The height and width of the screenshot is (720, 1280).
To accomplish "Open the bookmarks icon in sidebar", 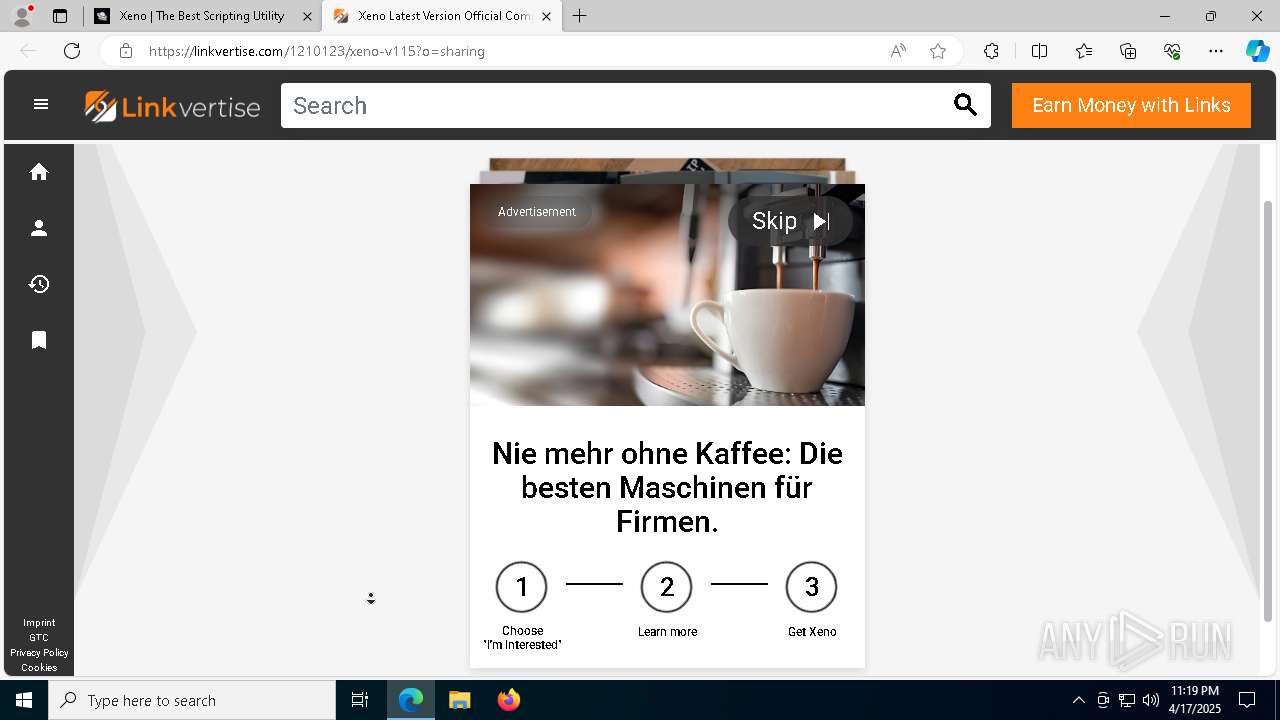I will tap(39, 340).
